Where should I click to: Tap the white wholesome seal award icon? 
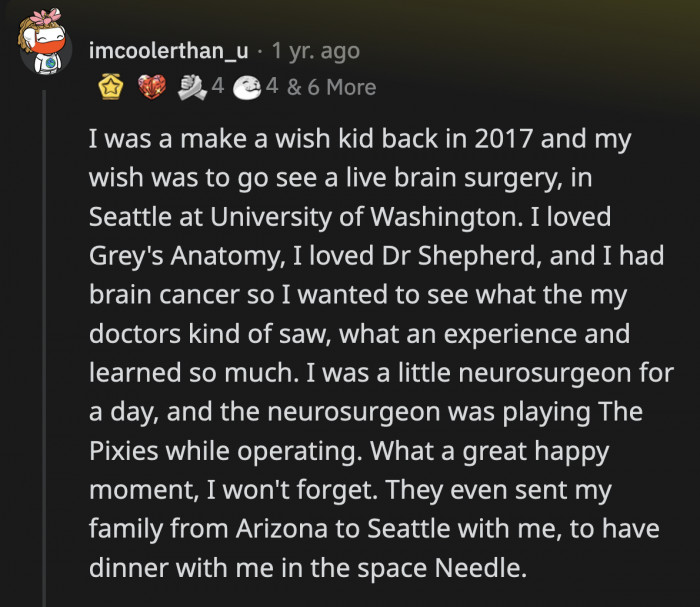coord(246,88)
